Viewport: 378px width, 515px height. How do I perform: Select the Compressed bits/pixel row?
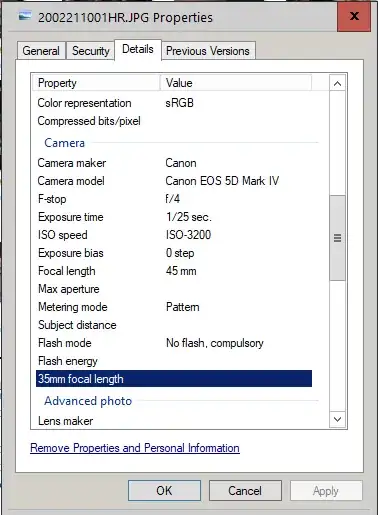coord(174,121)
